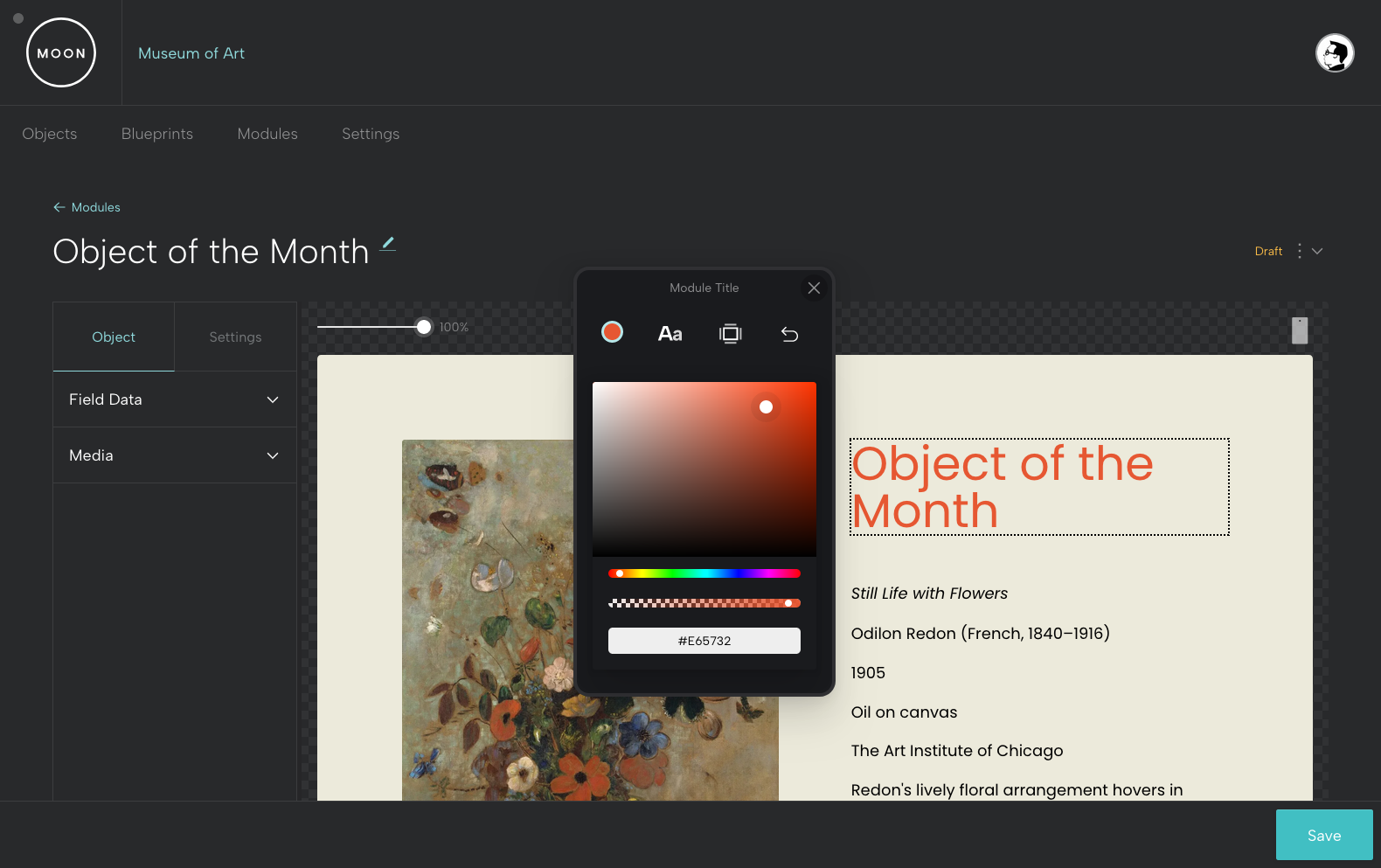Open the frame layout icon in popup

730,333
